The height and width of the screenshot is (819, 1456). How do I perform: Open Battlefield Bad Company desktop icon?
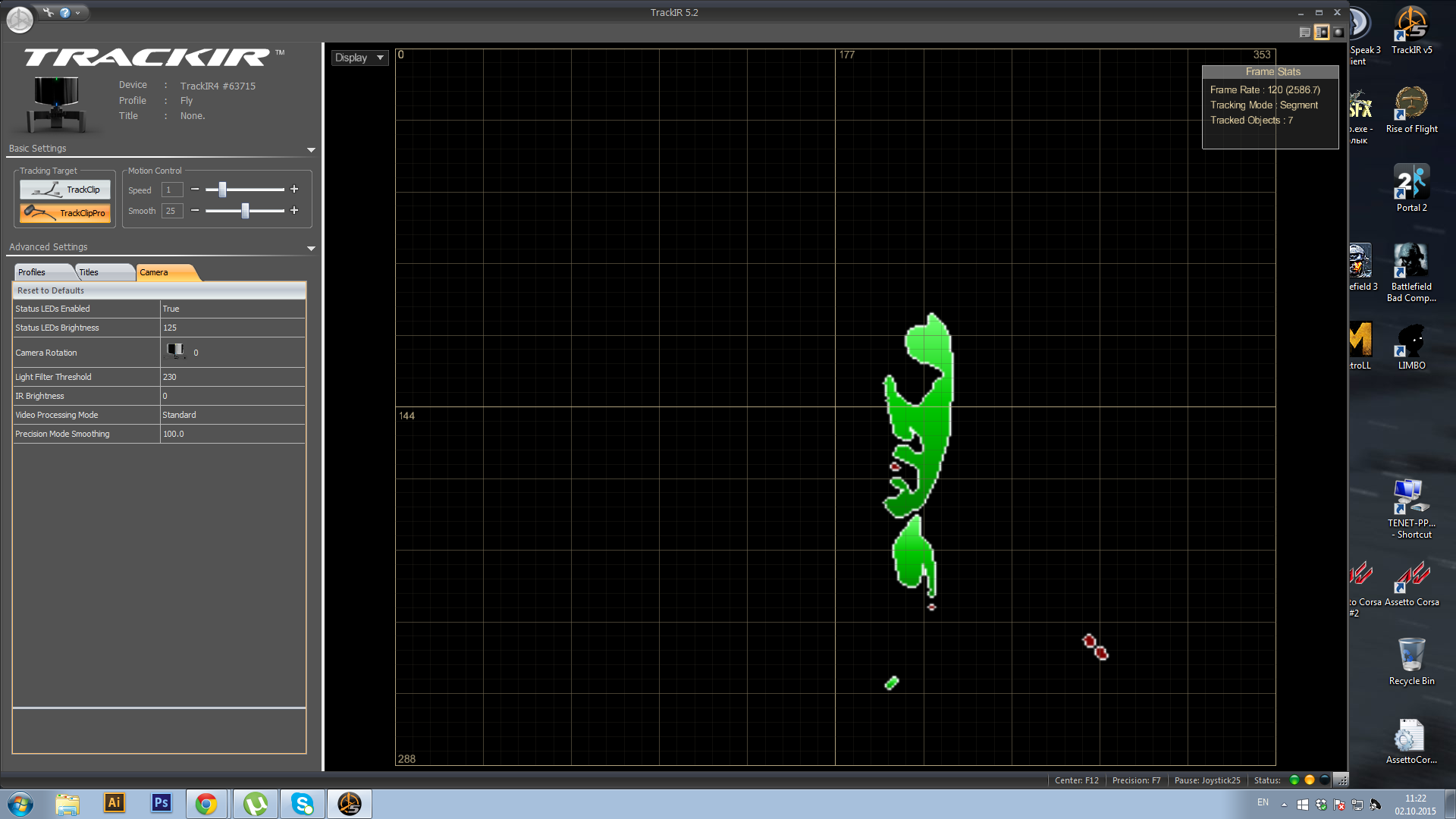click(1411, 272)
